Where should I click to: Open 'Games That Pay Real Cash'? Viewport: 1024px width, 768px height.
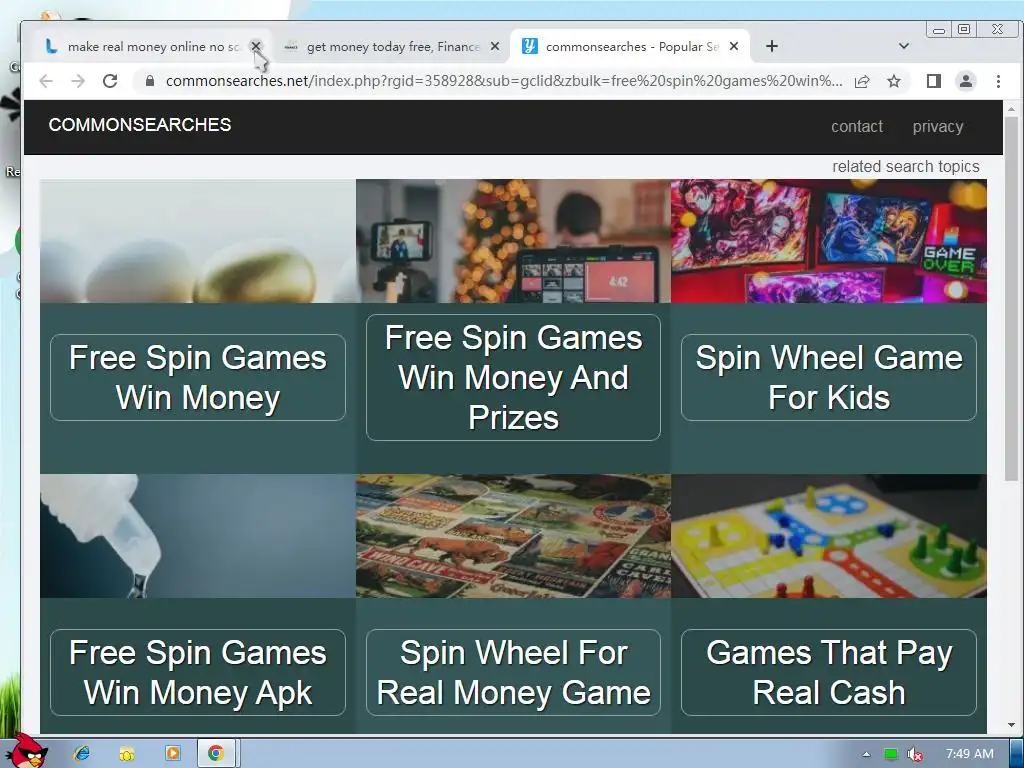click(x=829, y=673)
